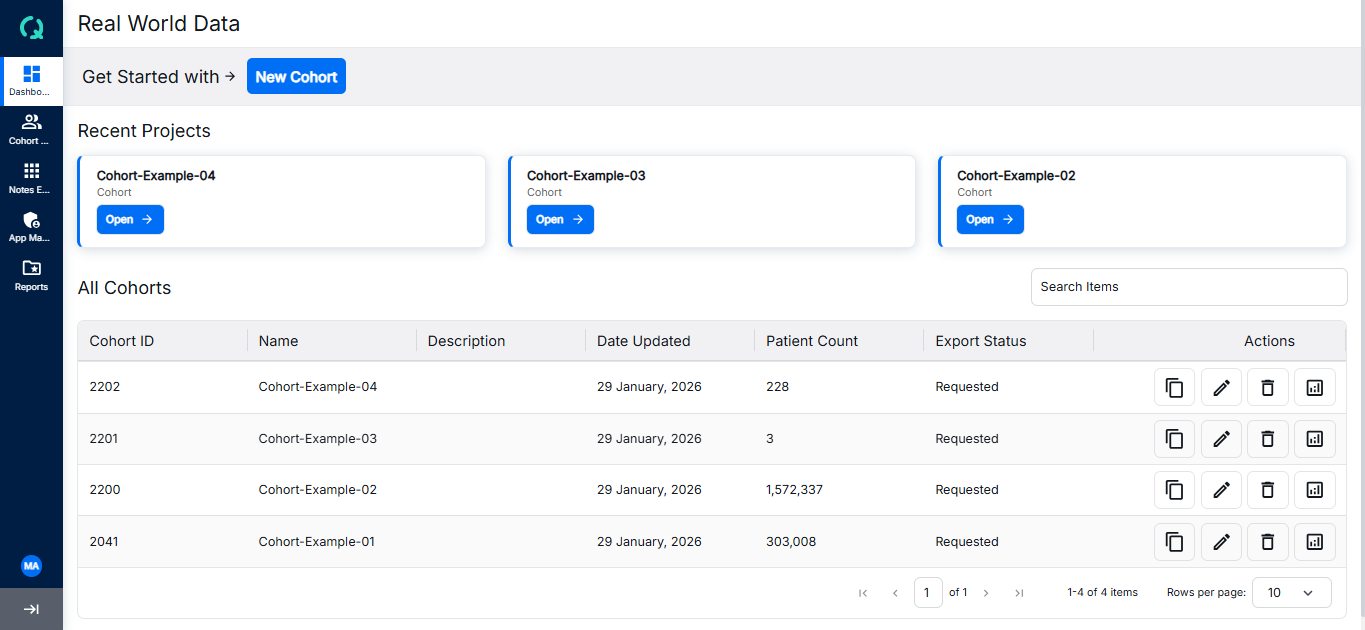Sort by the Patient Count column header
This screenshot has width=1365, height=630.
(812, 341)
